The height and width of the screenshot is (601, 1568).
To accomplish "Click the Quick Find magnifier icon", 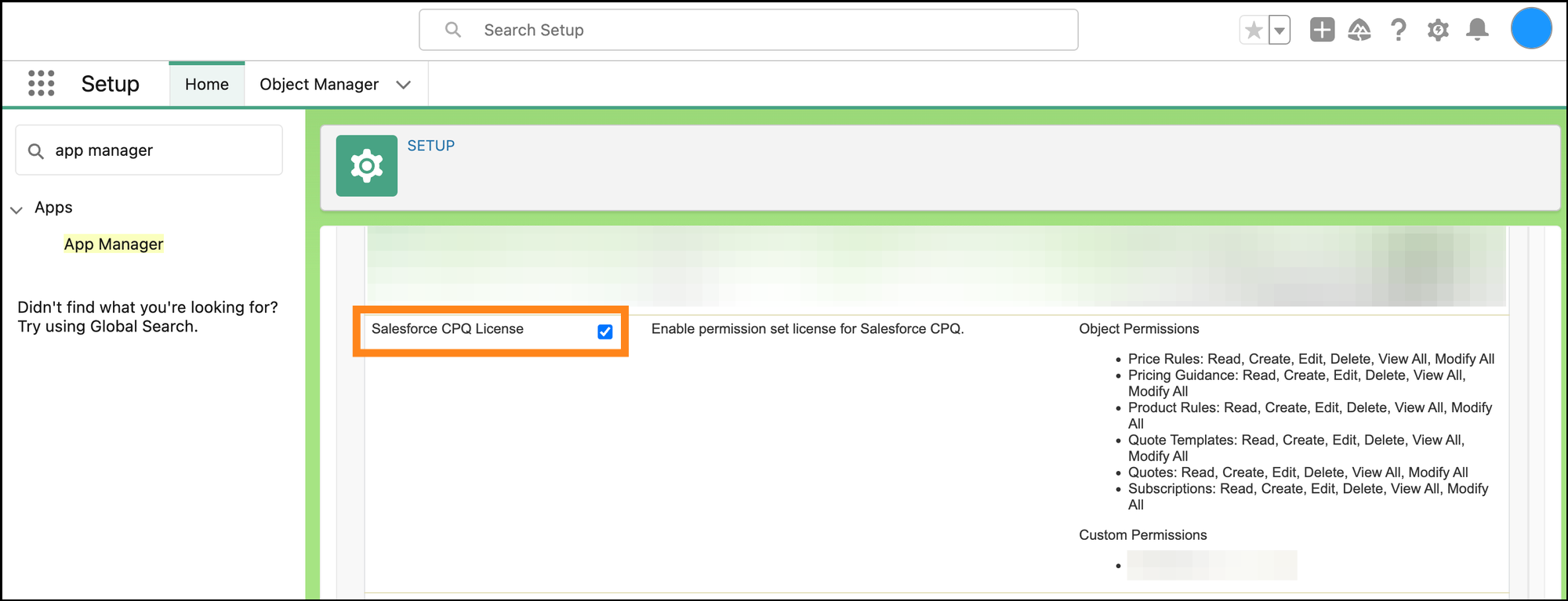I will point(36,150).
